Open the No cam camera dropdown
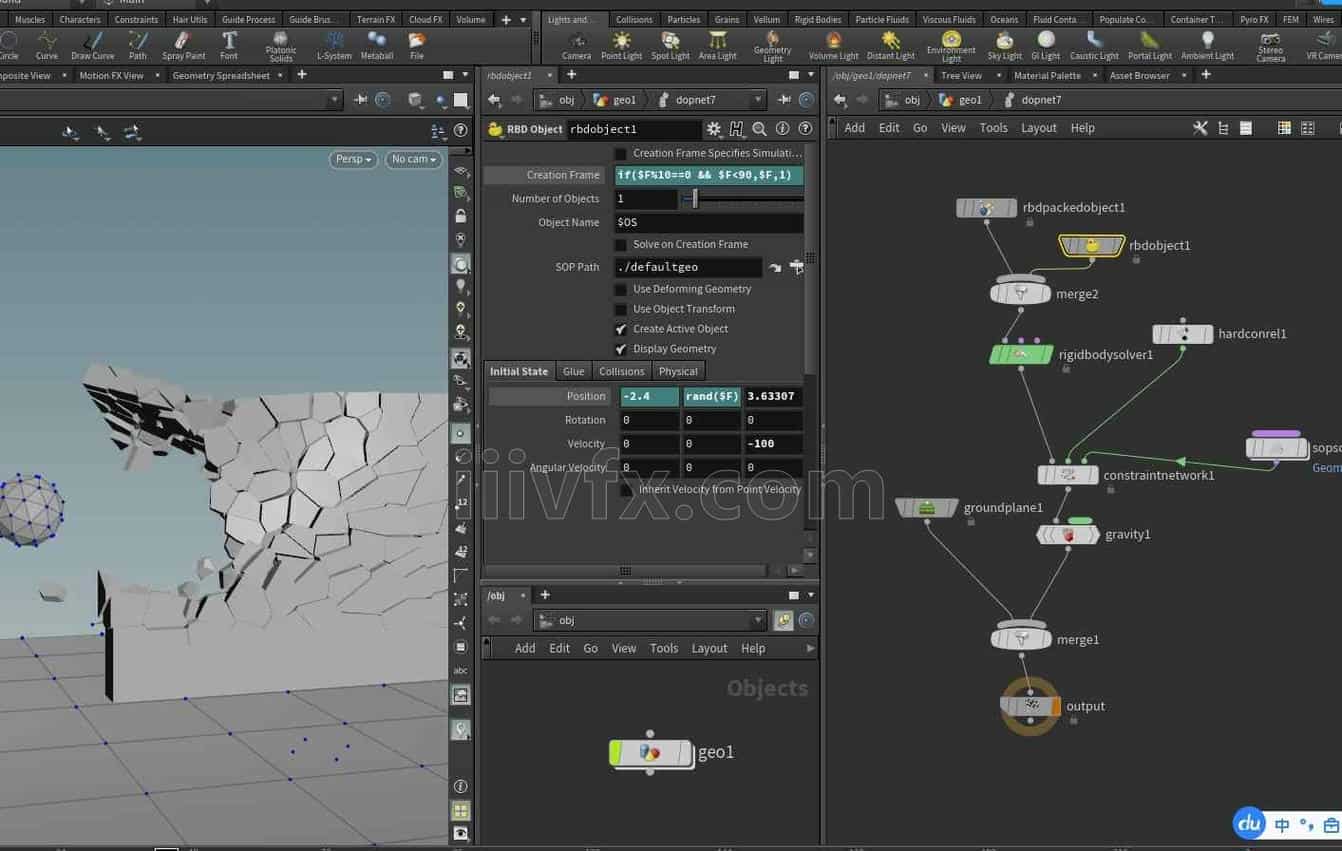 pyautogui.click(x=414, y=159)
